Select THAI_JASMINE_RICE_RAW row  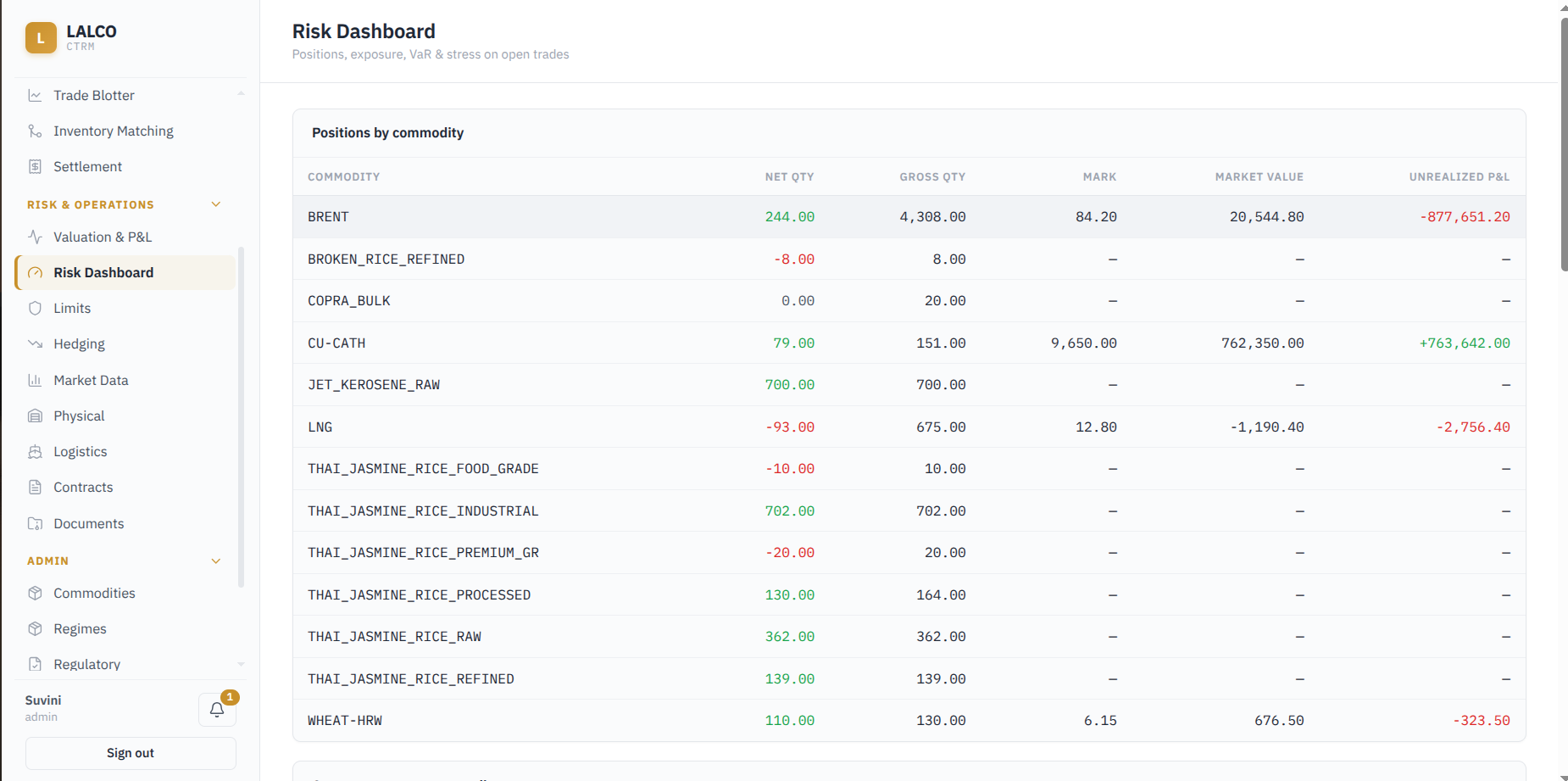(x=909, y=637)
